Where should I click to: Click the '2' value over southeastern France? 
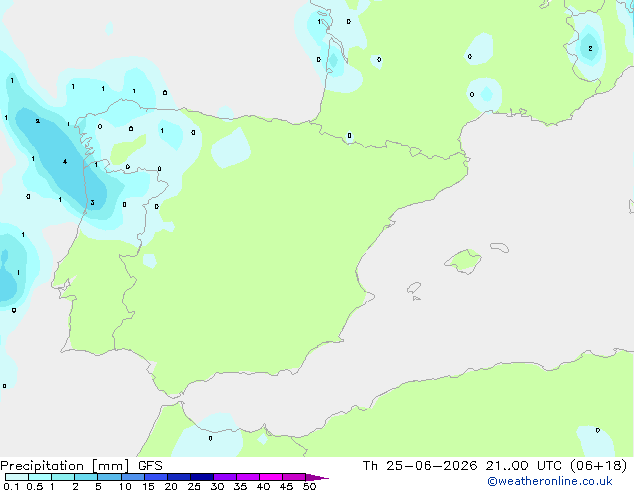(x=590, y=49)
